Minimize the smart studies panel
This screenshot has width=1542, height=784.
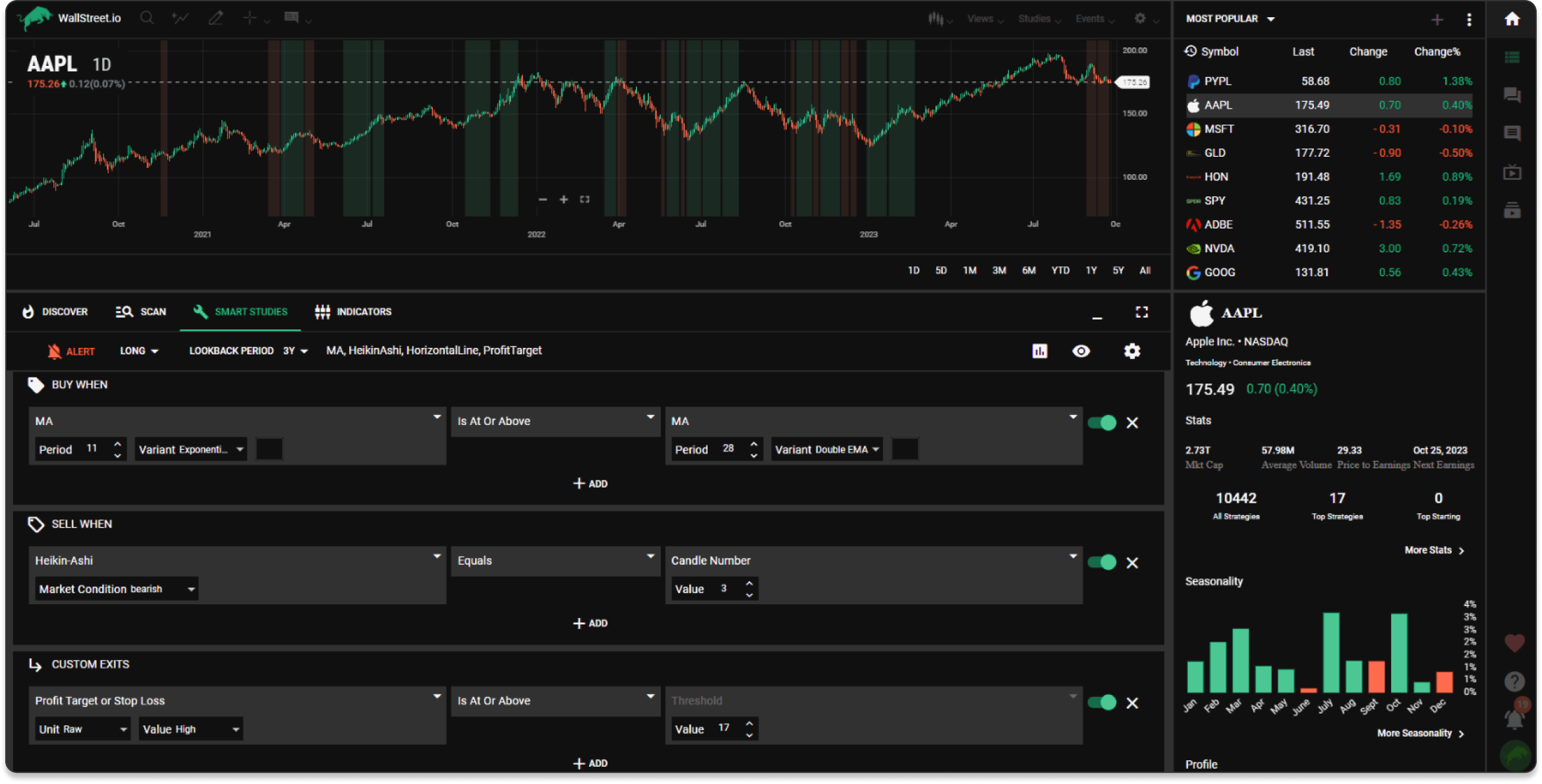point(1097,318)
